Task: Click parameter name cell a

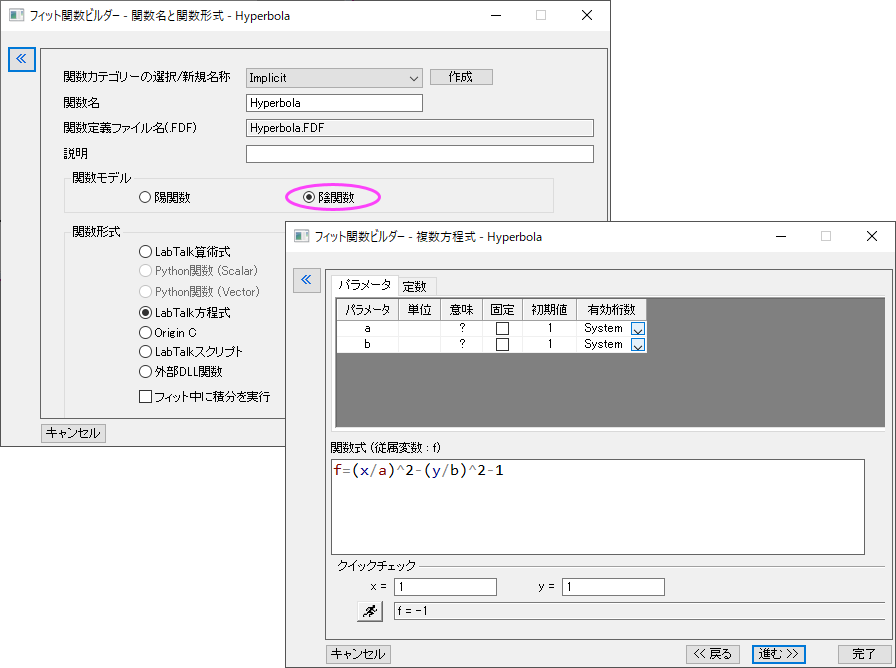Action: [x=367, y=329]
